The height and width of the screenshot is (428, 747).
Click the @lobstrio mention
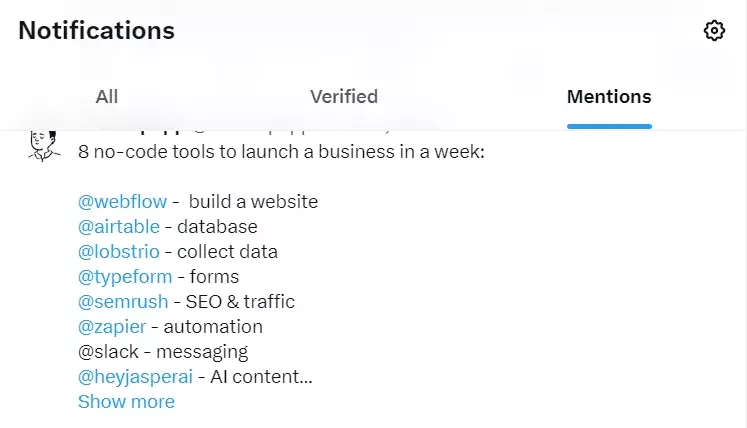click(x=119, y=252)
